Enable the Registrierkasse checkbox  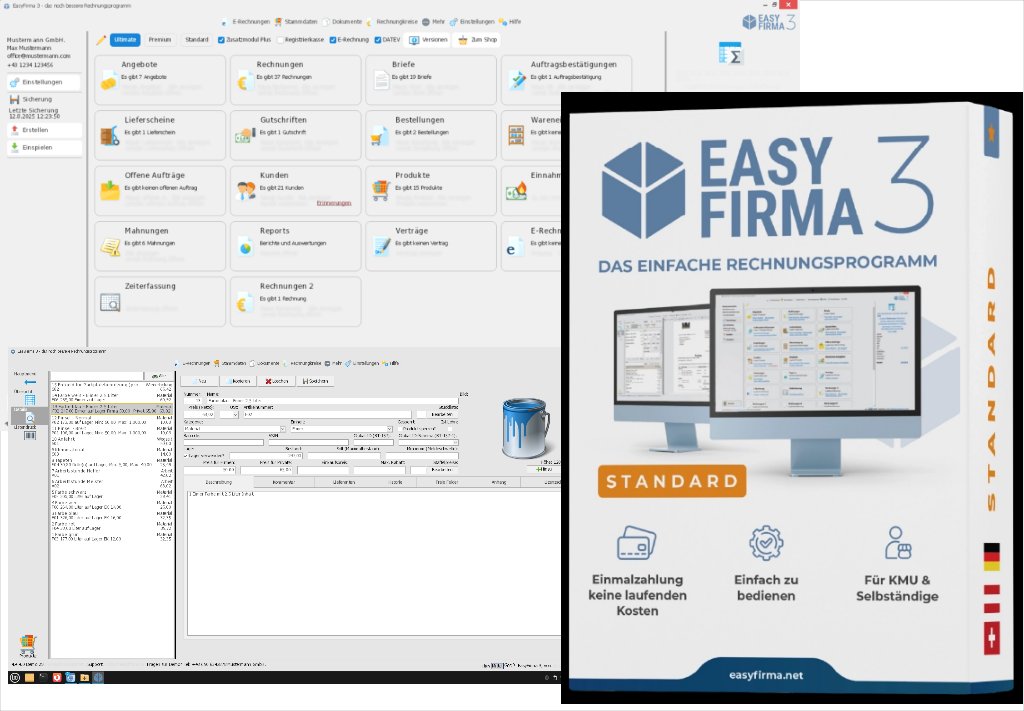click(281, 40)
